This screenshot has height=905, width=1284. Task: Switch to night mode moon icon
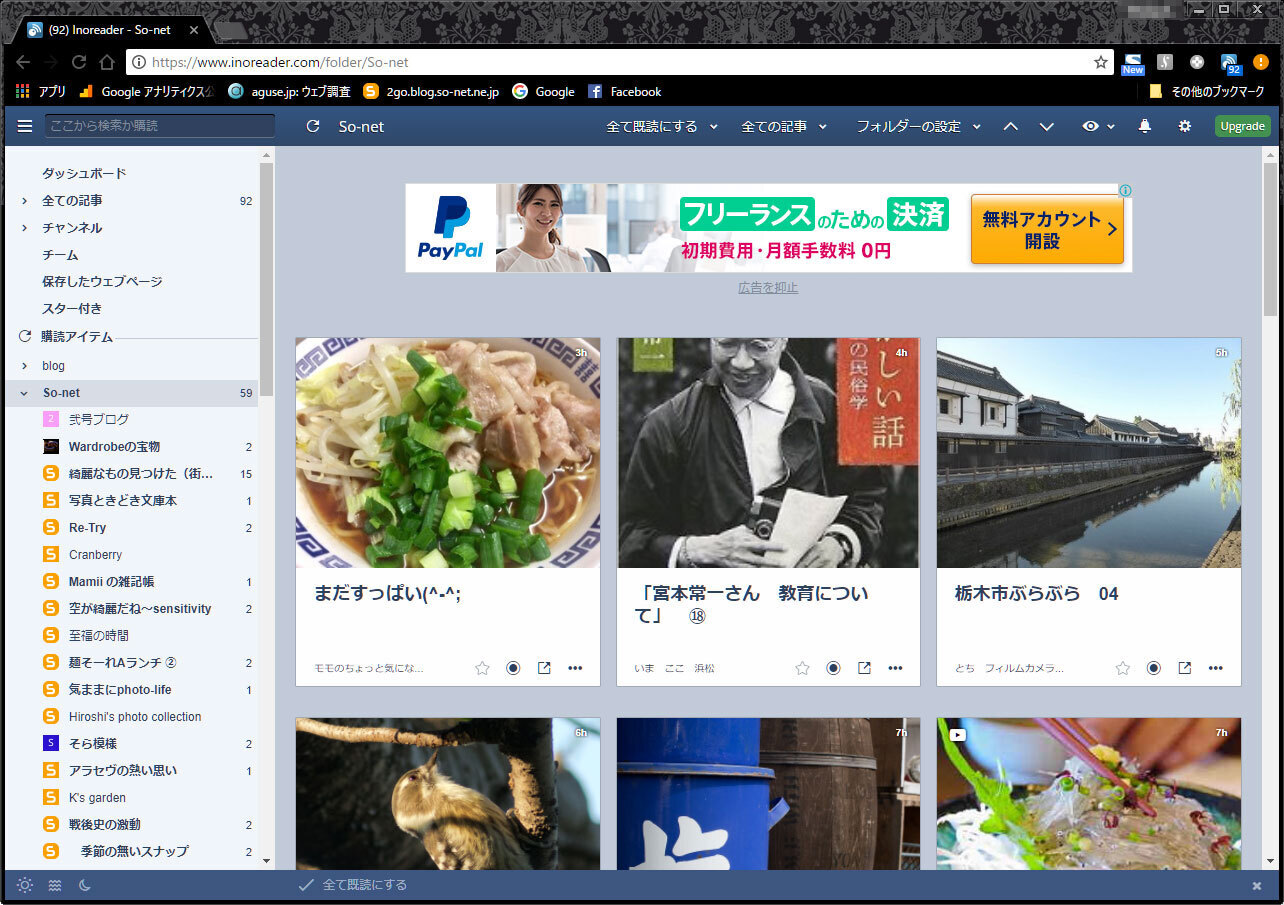pyautogui.click(x=85, y=885)
